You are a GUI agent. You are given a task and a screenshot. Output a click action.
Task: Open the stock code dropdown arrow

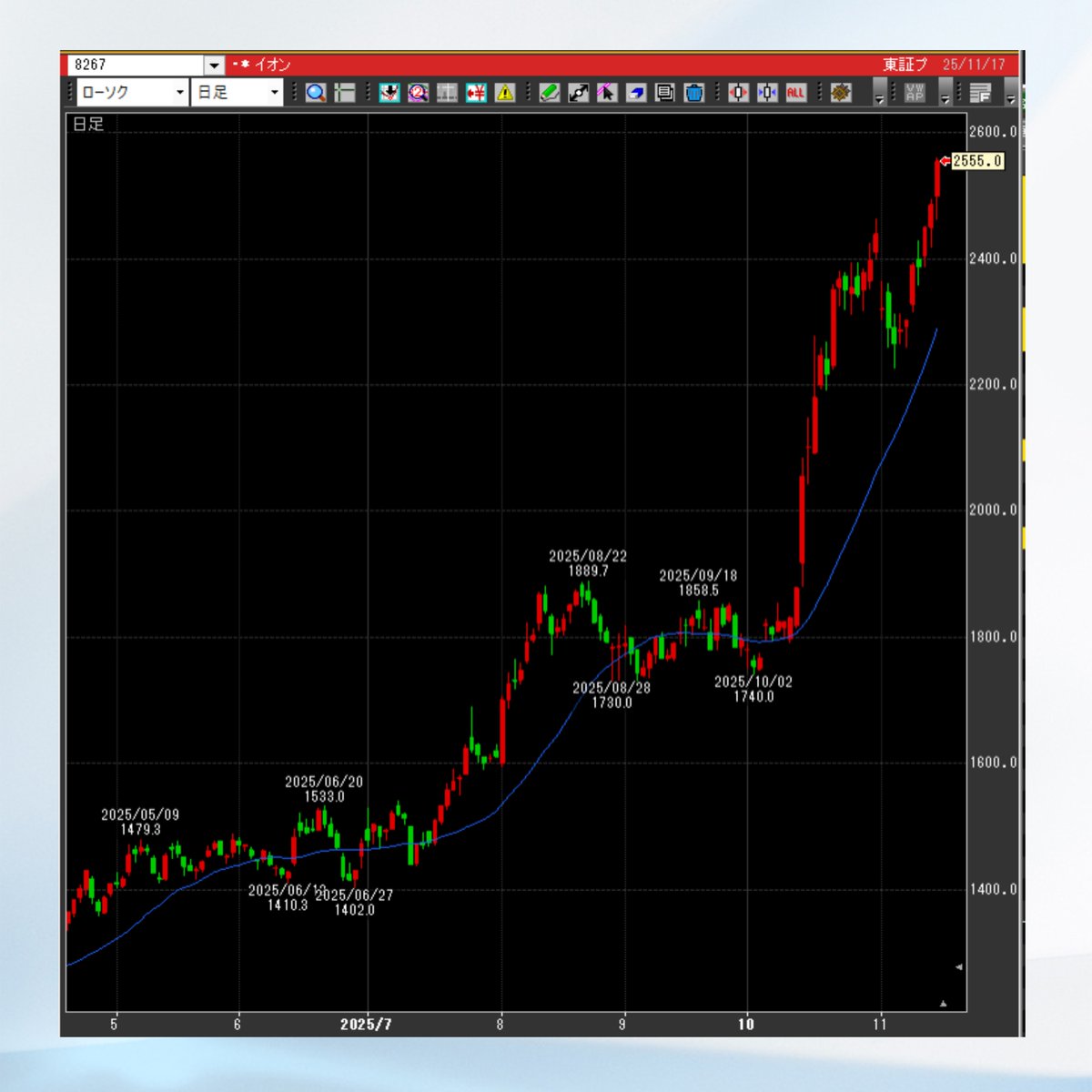point(214,65)
